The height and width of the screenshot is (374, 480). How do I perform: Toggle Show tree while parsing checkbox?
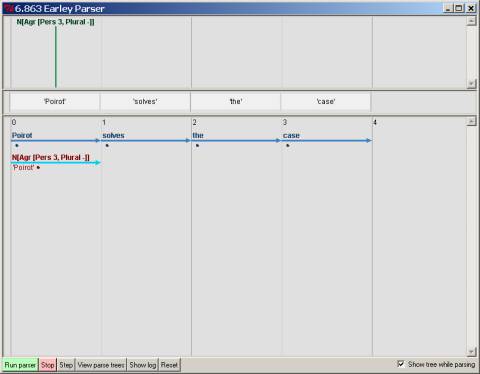401,364
